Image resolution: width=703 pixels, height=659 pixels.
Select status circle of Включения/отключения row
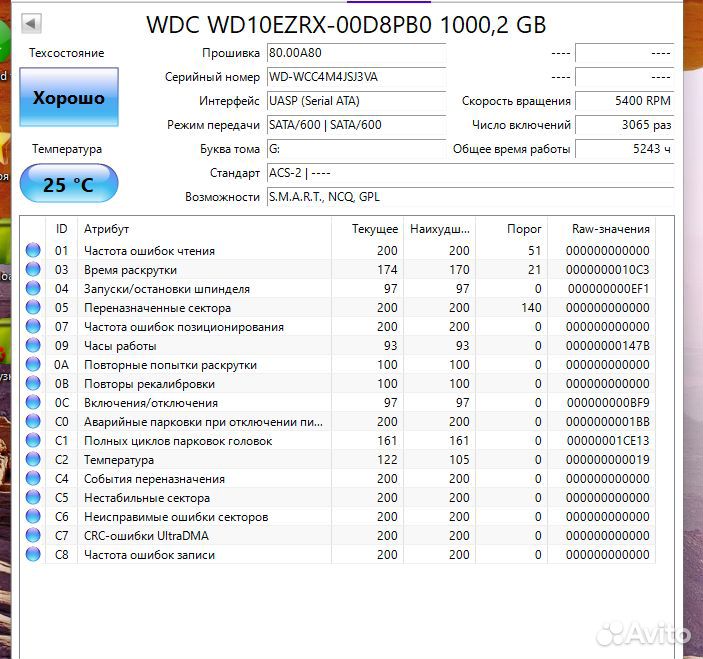[33, 402]
